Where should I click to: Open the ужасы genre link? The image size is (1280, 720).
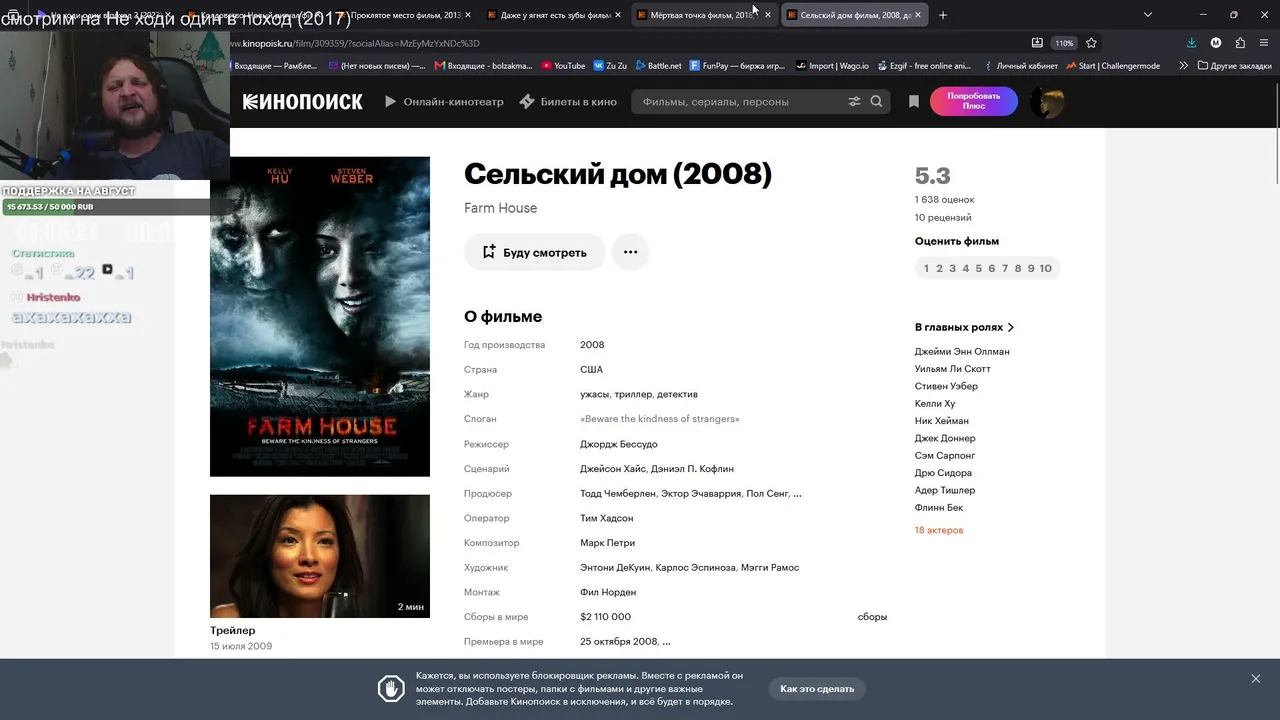594,394
